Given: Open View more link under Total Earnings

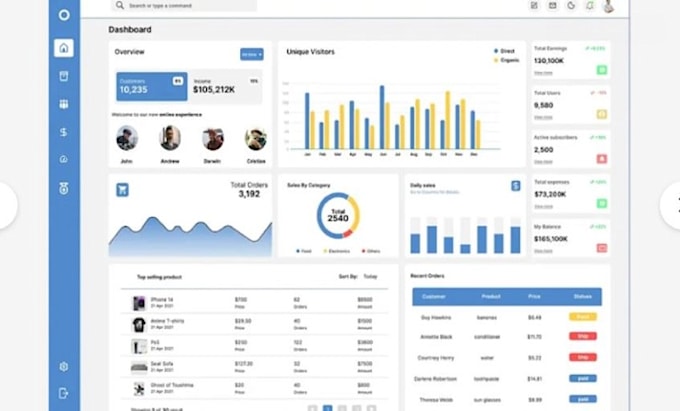Looking at the screenshot, I should tap(543, 73).
